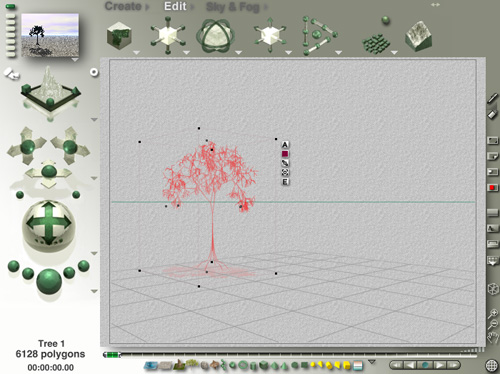500x374 pixels.
Task: Open the Create palette menu
Action: pyautogui.click(x=123, y=6)
